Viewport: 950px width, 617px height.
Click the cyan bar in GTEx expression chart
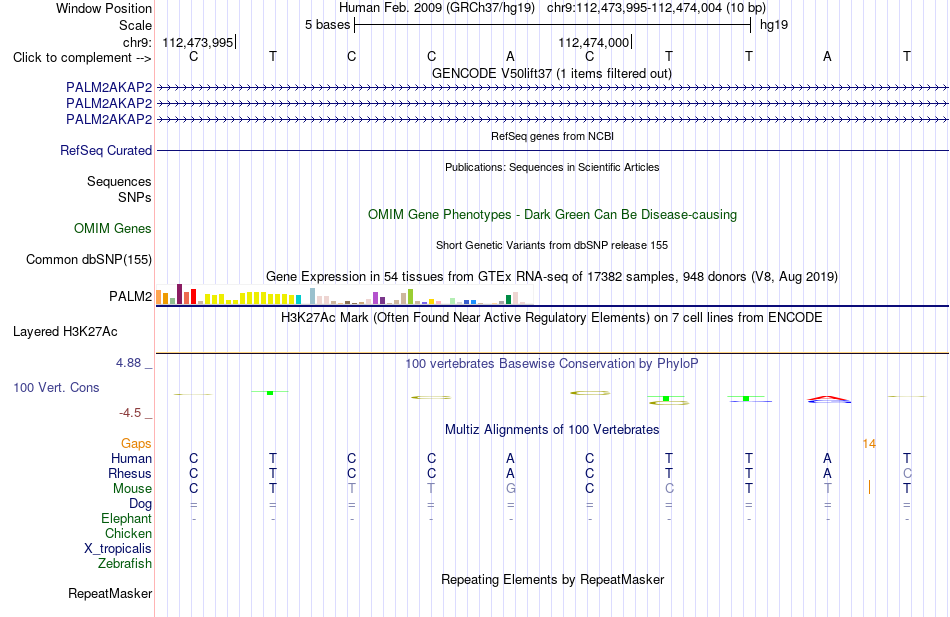(x=298, y=299)
